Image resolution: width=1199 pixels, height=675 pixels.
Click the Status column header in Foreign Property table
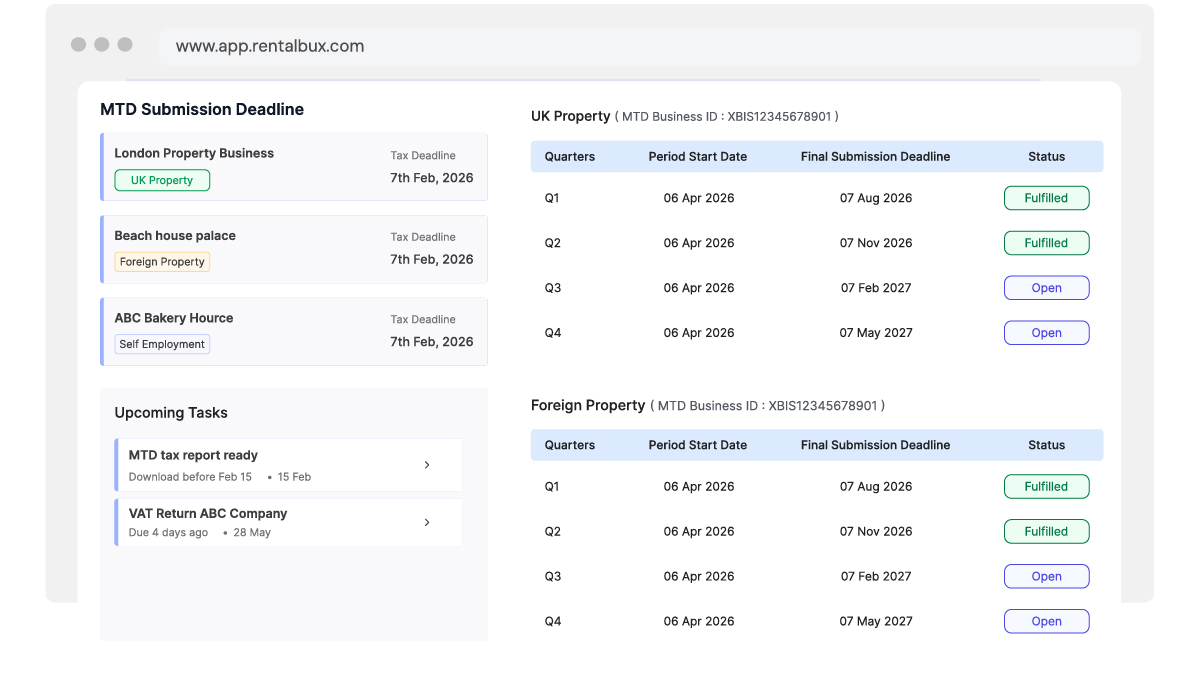tap(1046, 445)
